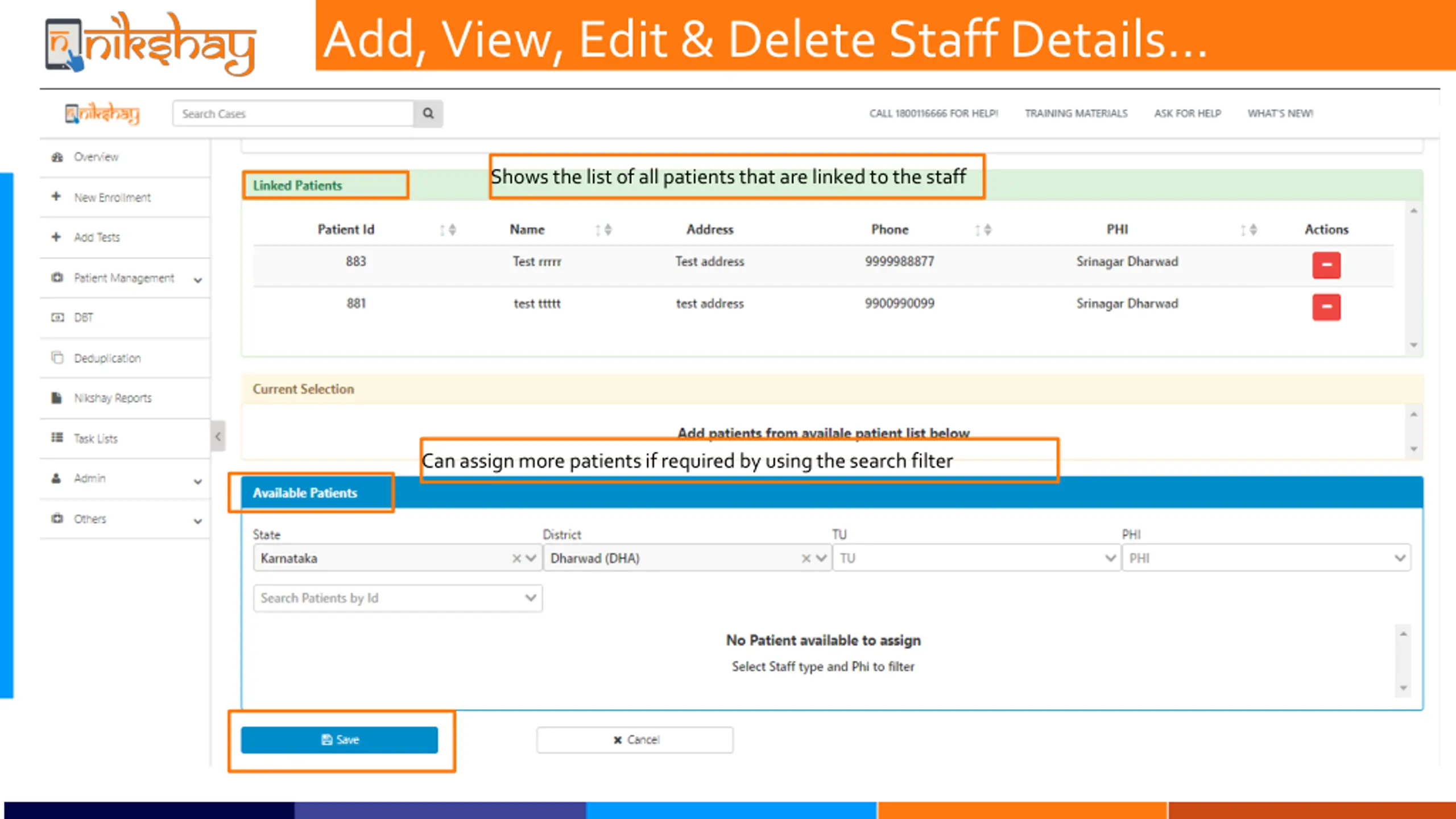
Task: Click Call 1800116666 for help link
Action: point(933,113)
